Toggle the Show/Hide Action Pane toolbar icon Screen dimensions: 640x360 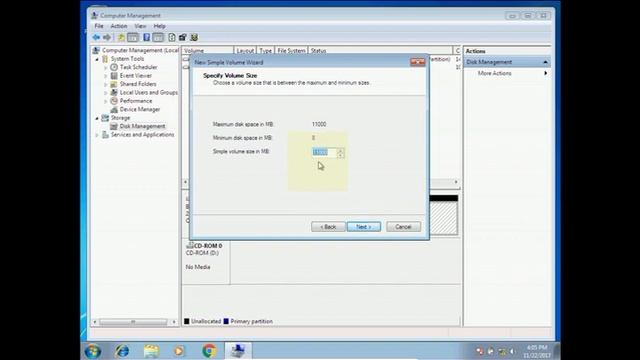point(158,38)
